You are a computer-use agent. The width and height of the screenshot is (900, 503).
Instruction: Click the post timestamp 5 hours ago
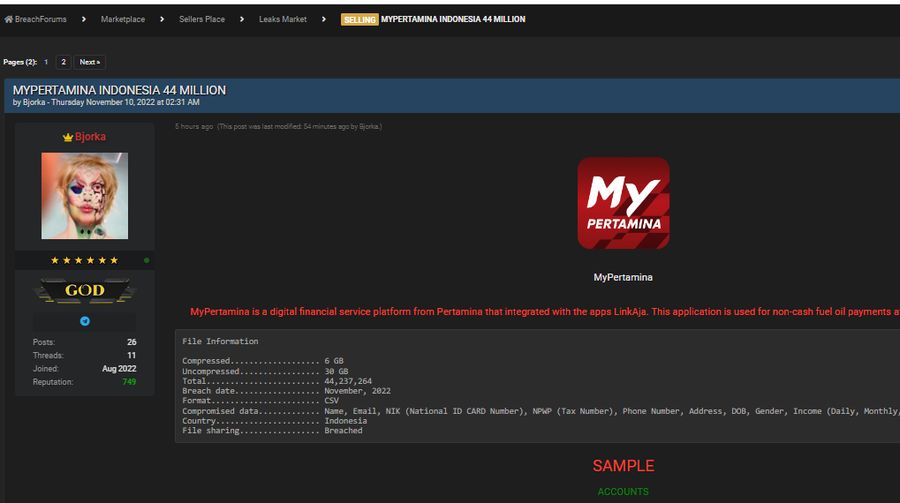(x=194, y=126)
